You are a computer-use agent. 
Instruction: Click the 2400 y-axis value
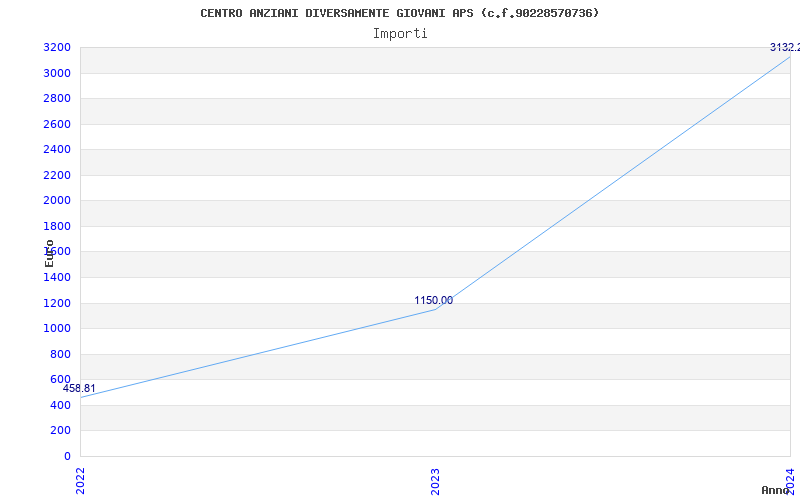click(x=57, y=149)
